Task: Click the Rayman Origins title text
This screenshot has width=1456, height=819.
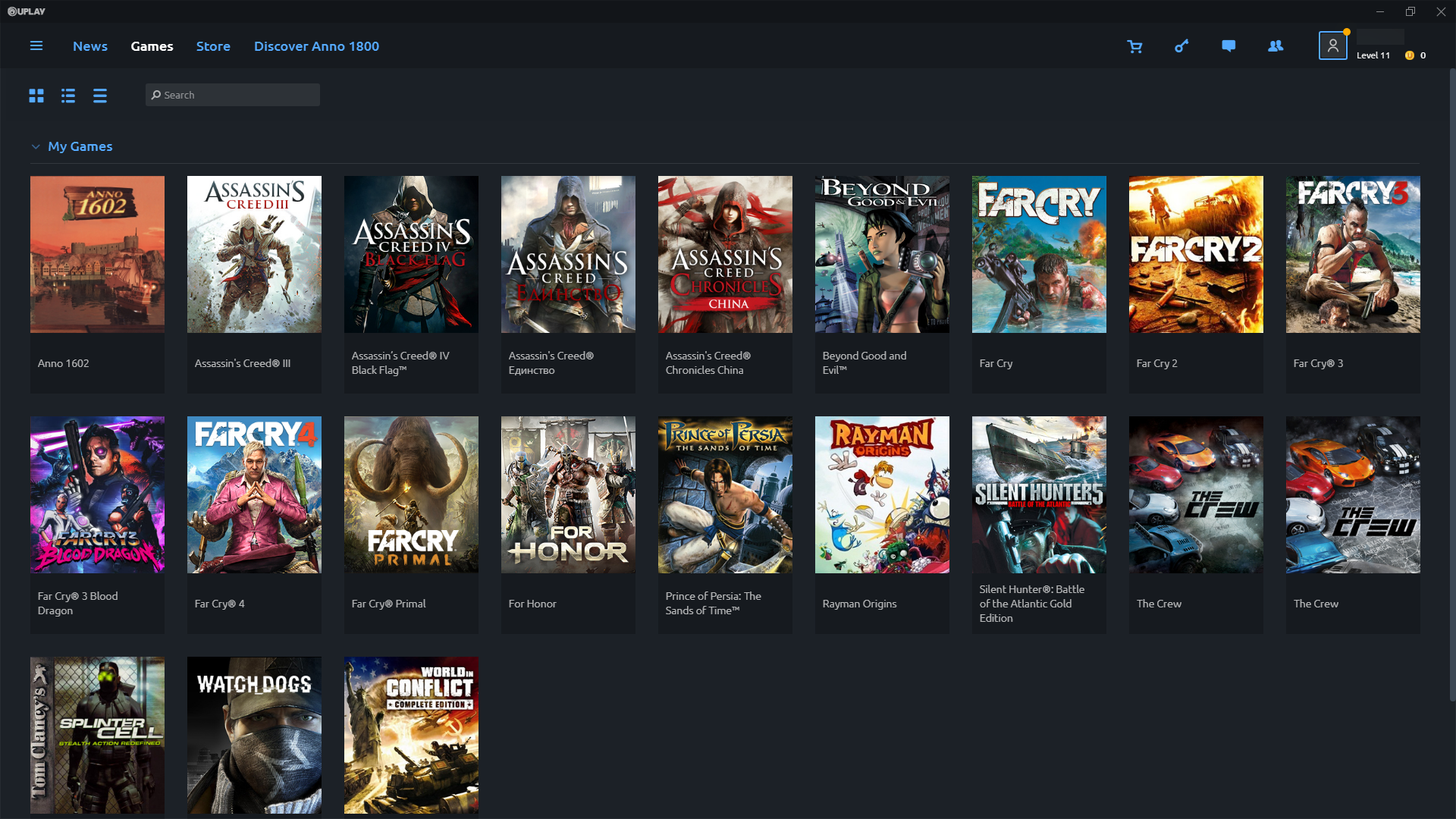Action: (859, 604)
